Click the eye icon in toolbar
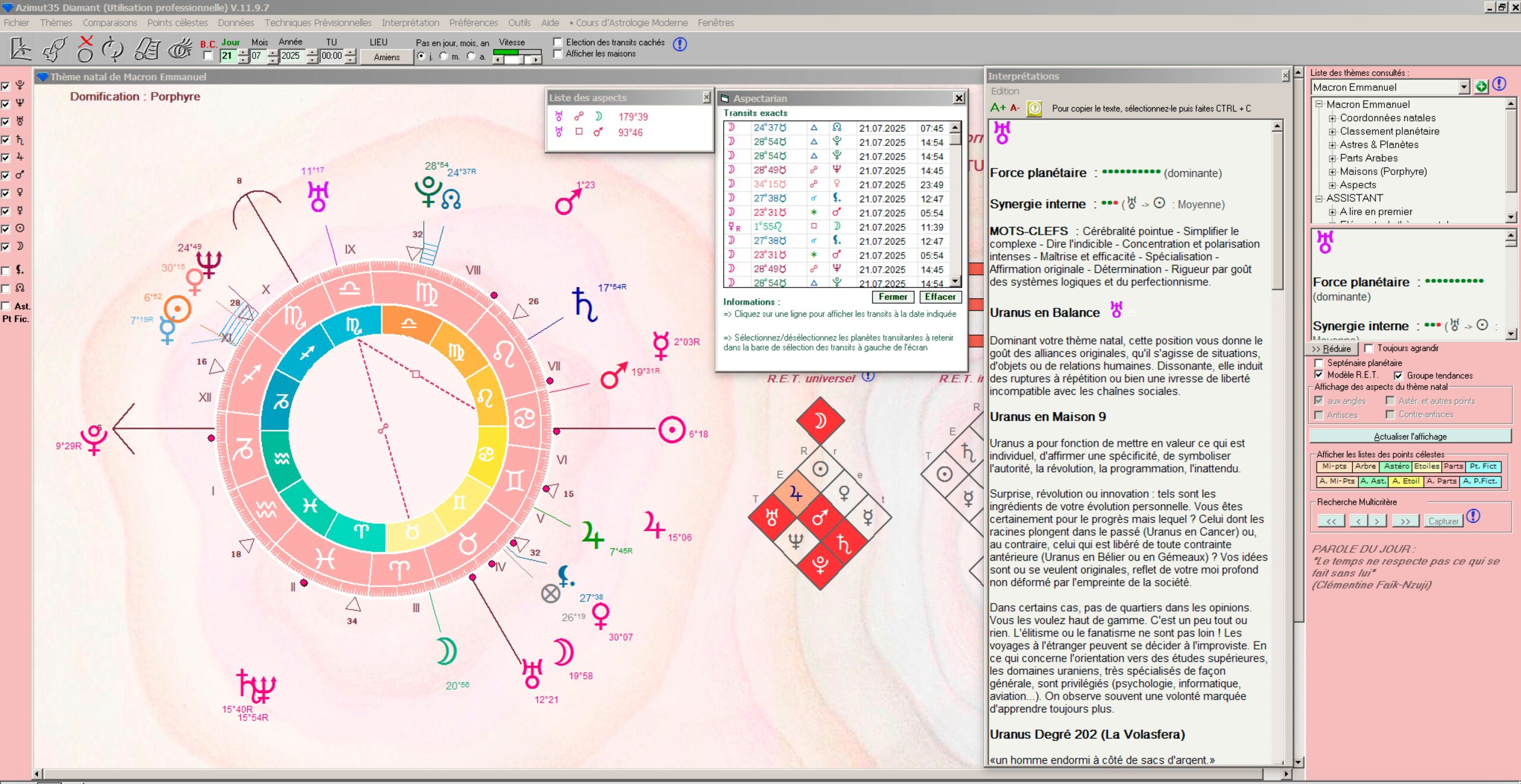Image resolution: width=1521 pixels, height=784 pixels. tap(179, 49)
